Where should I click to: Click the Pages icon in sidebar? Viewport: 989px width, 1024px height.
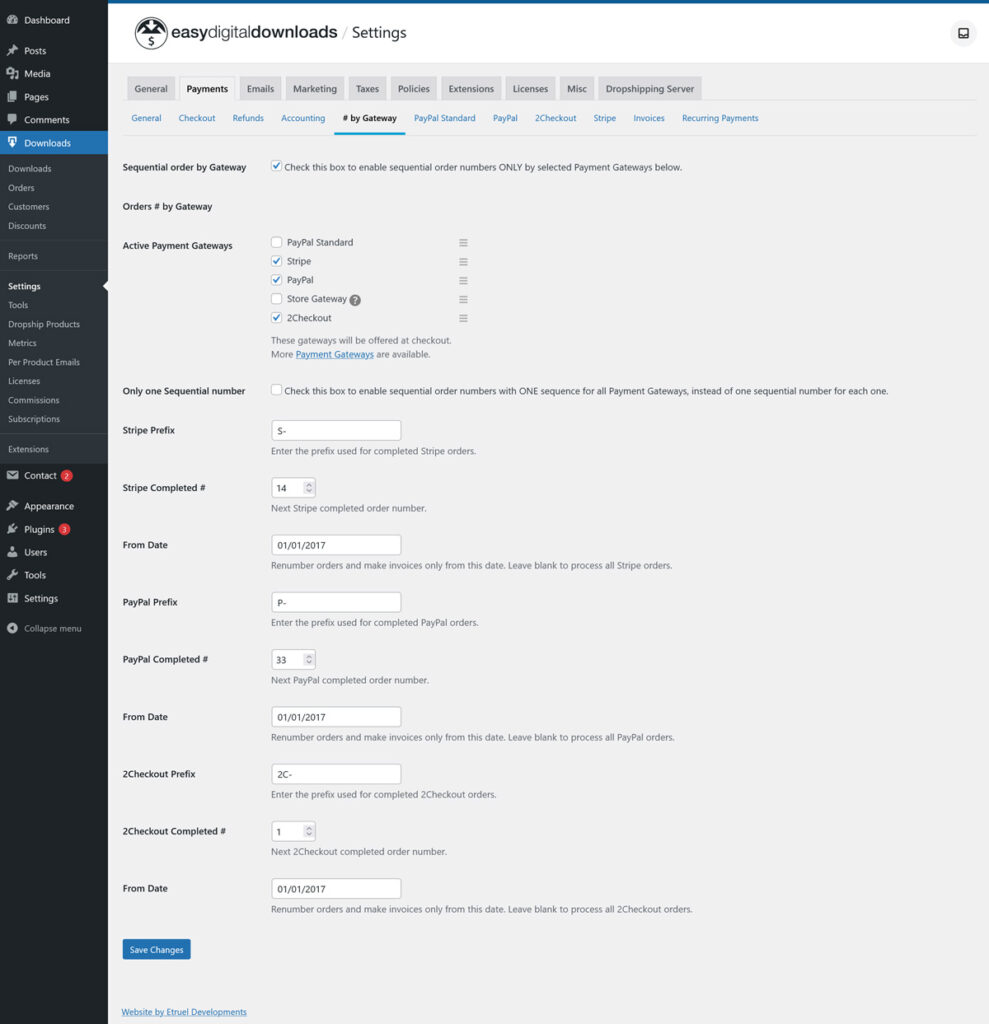pos(12,97)
